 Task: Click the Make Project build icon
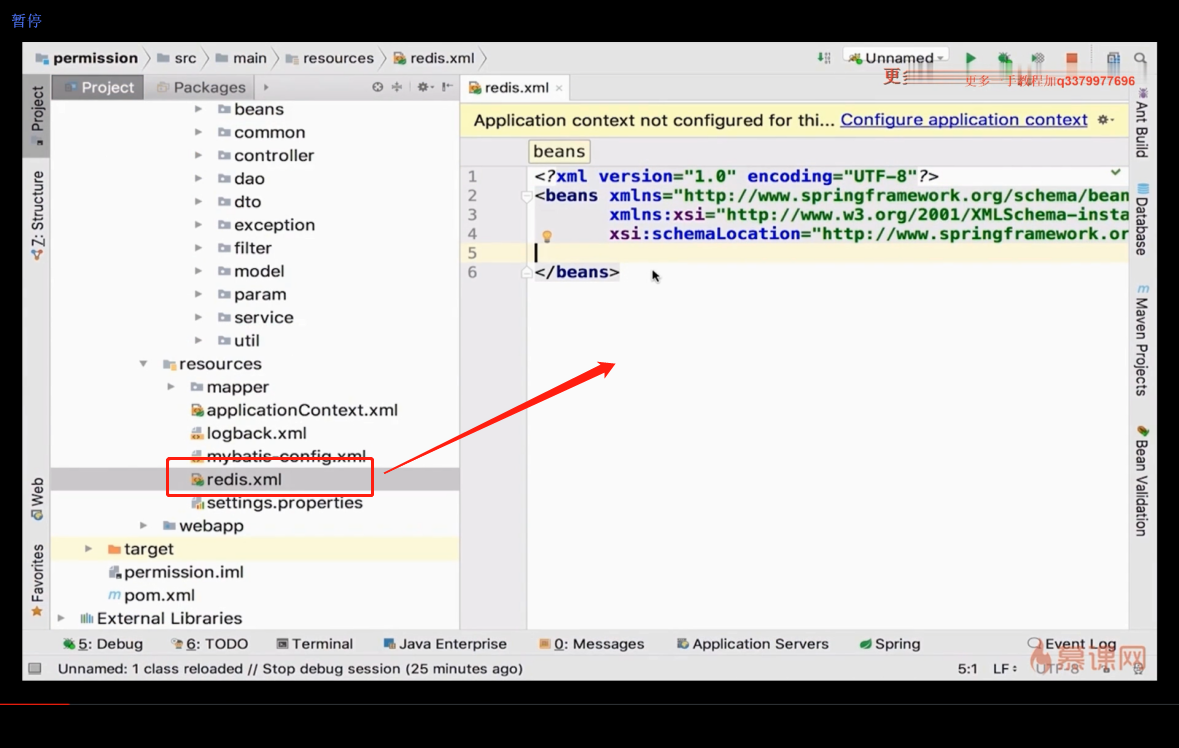[x=824, y=58]
